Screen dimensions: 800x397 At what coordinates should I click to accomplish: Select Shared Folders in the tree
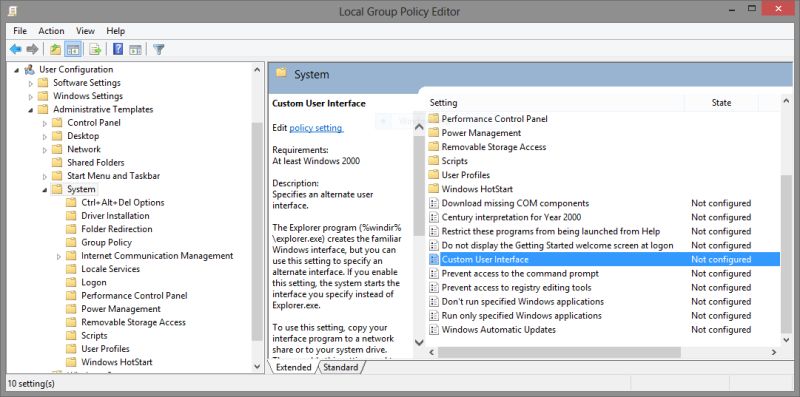coord(95,162)
